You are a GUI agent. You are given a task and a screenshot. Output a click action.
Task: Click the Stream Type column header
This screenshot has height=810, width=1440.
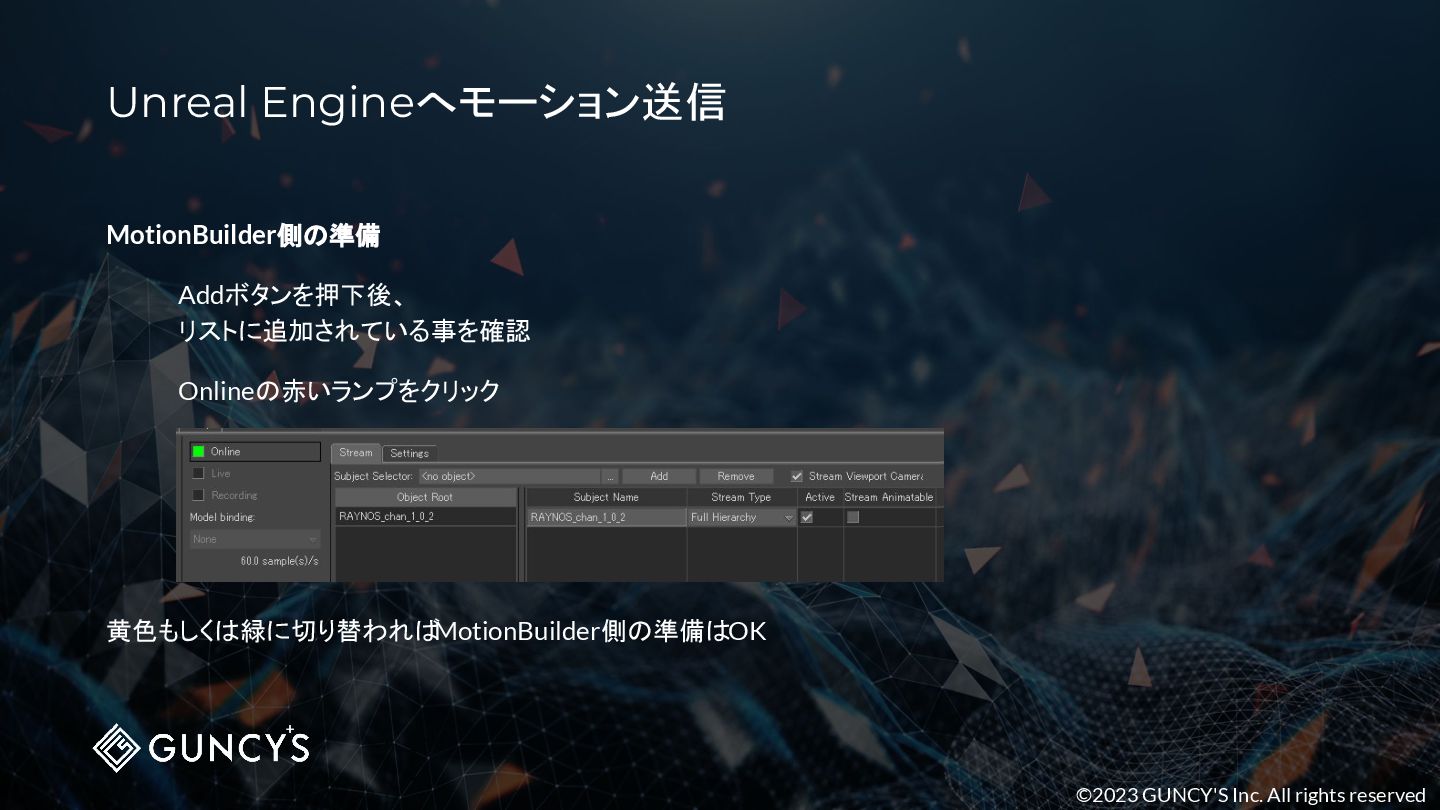click(x=742, y=497)
